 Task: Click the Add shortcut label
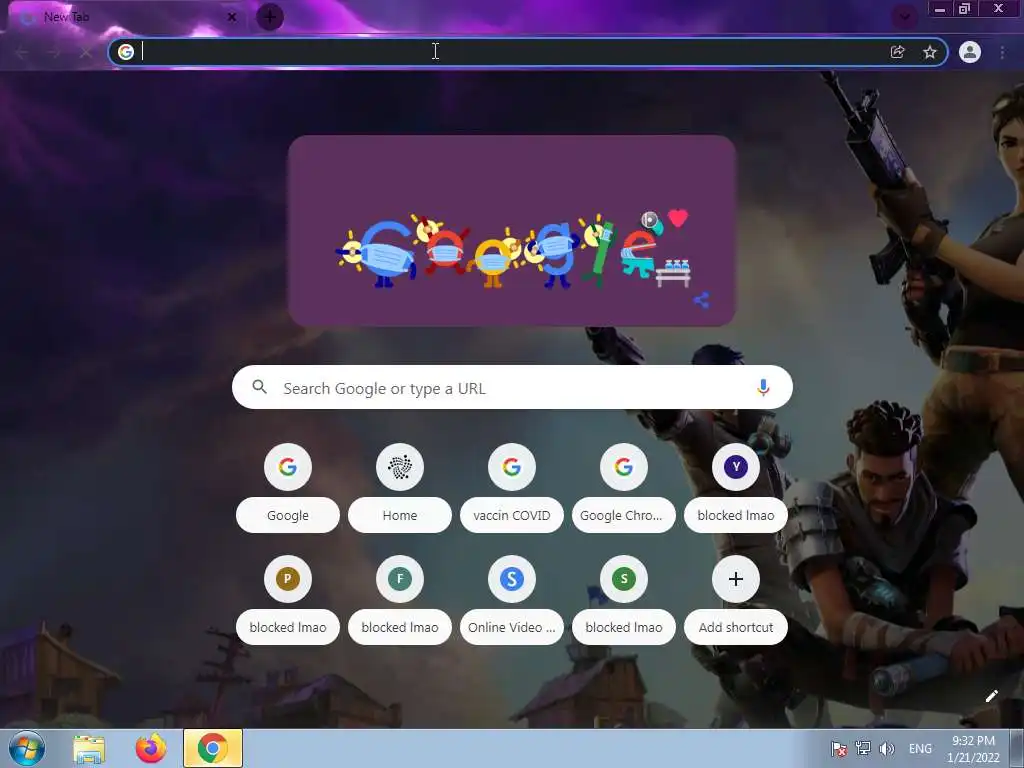(736, 627)
